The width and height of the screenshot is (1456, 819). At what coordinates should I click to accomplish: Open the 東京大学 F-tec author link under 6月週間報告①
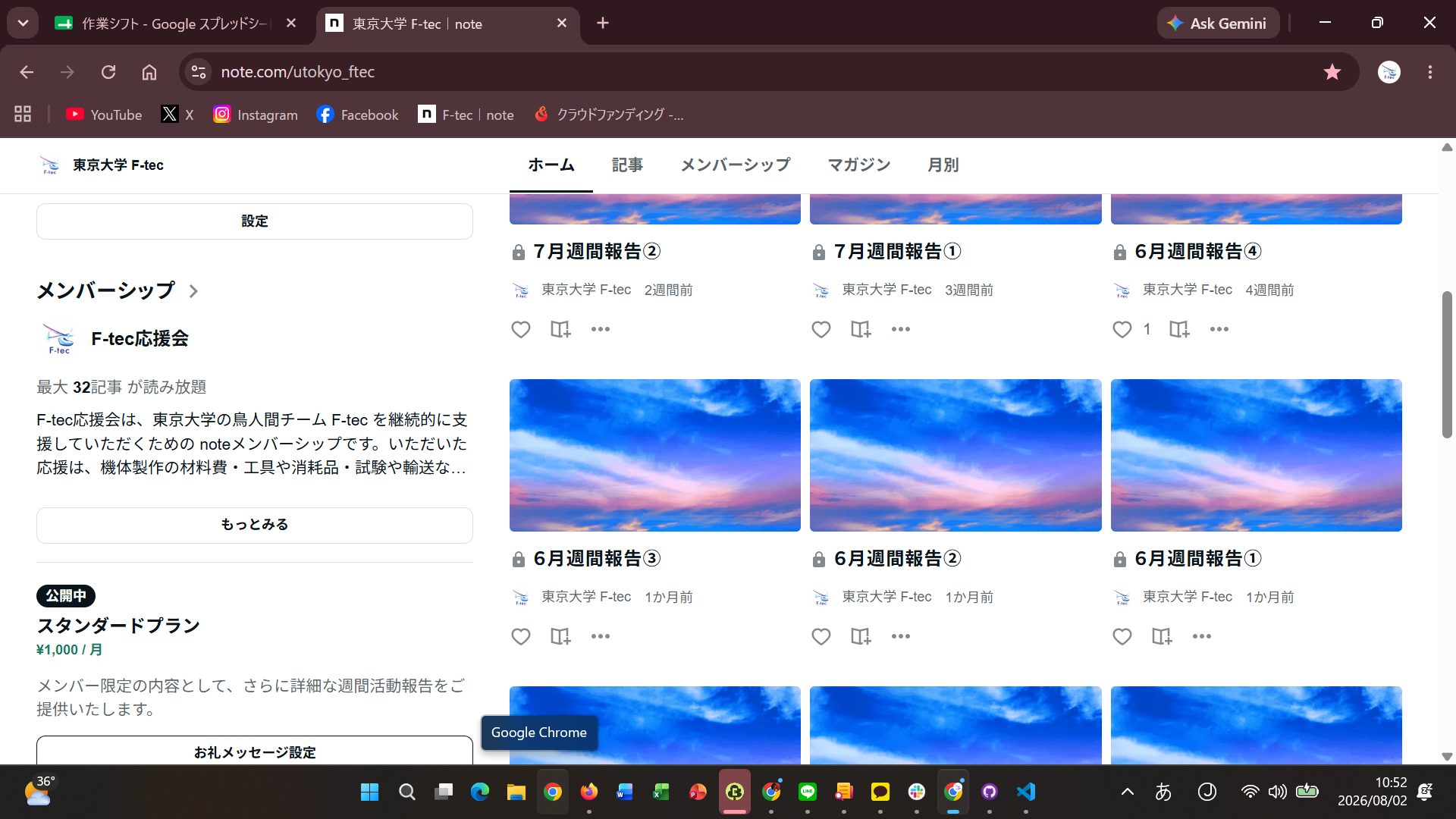coord(1187,597)
